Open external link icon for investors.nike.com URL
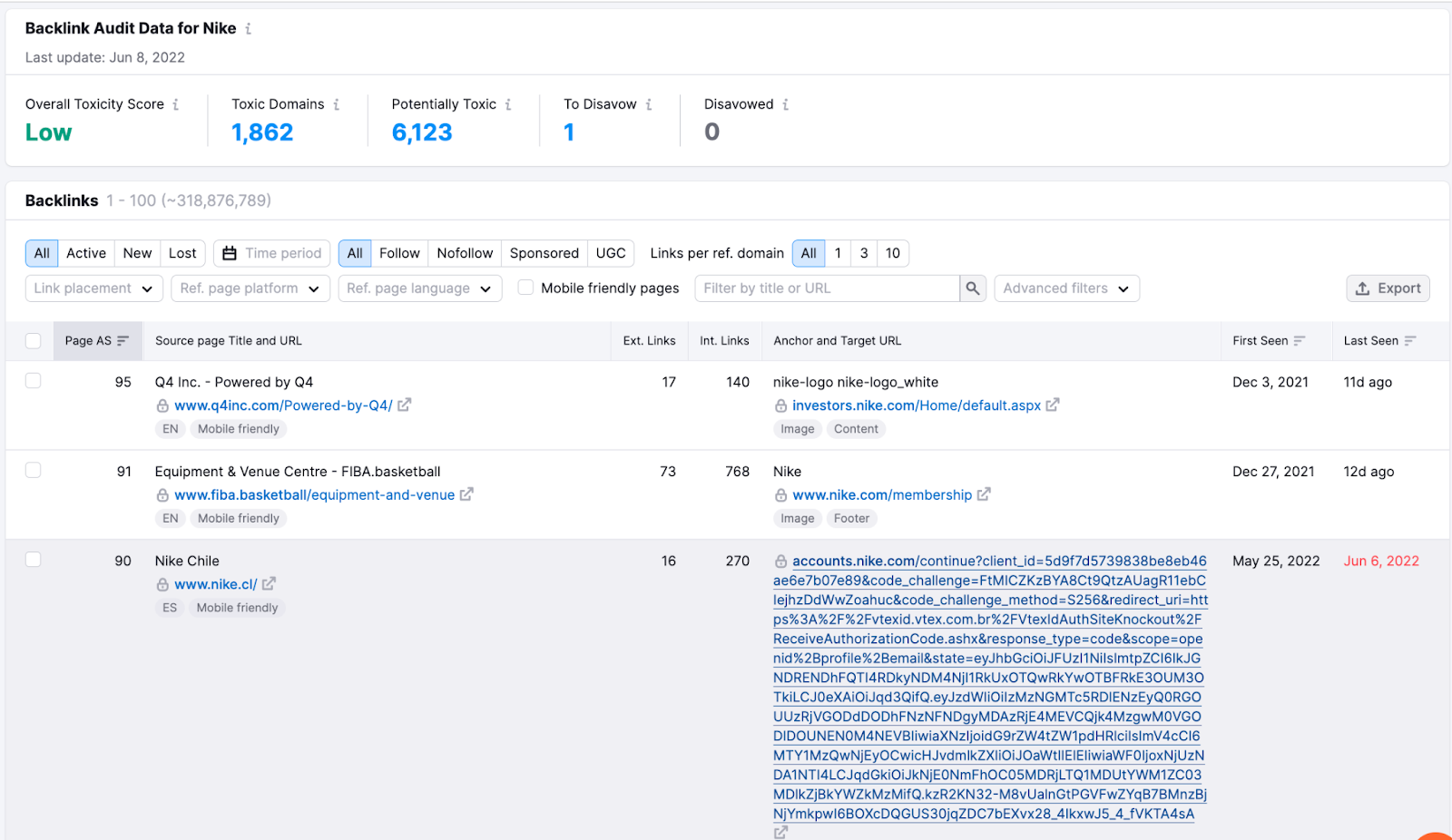1452x840 pixels. pyautogui.click(x=1053, y=405)
